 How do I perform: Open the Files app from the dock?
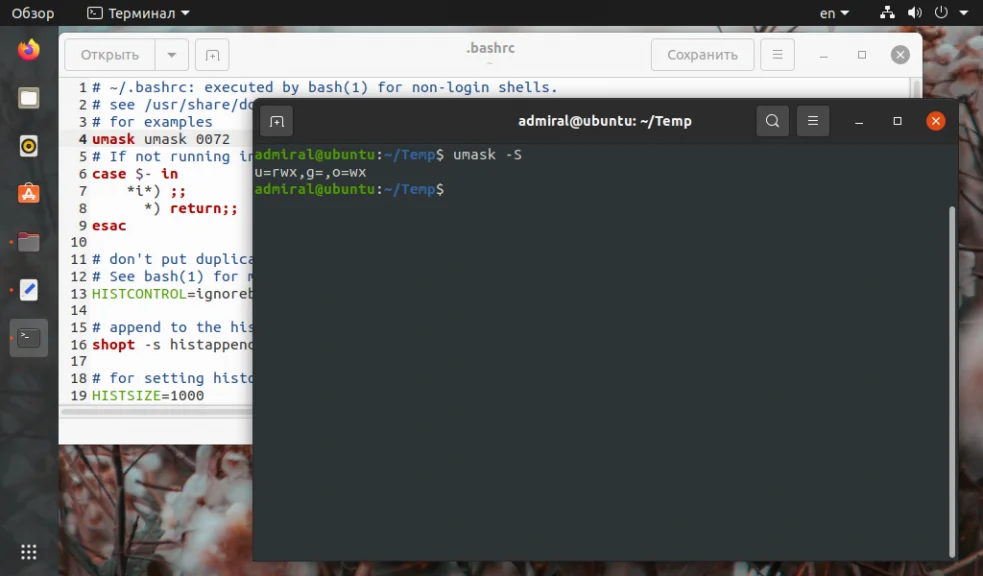pyautogui.click(x=28, y=98)
